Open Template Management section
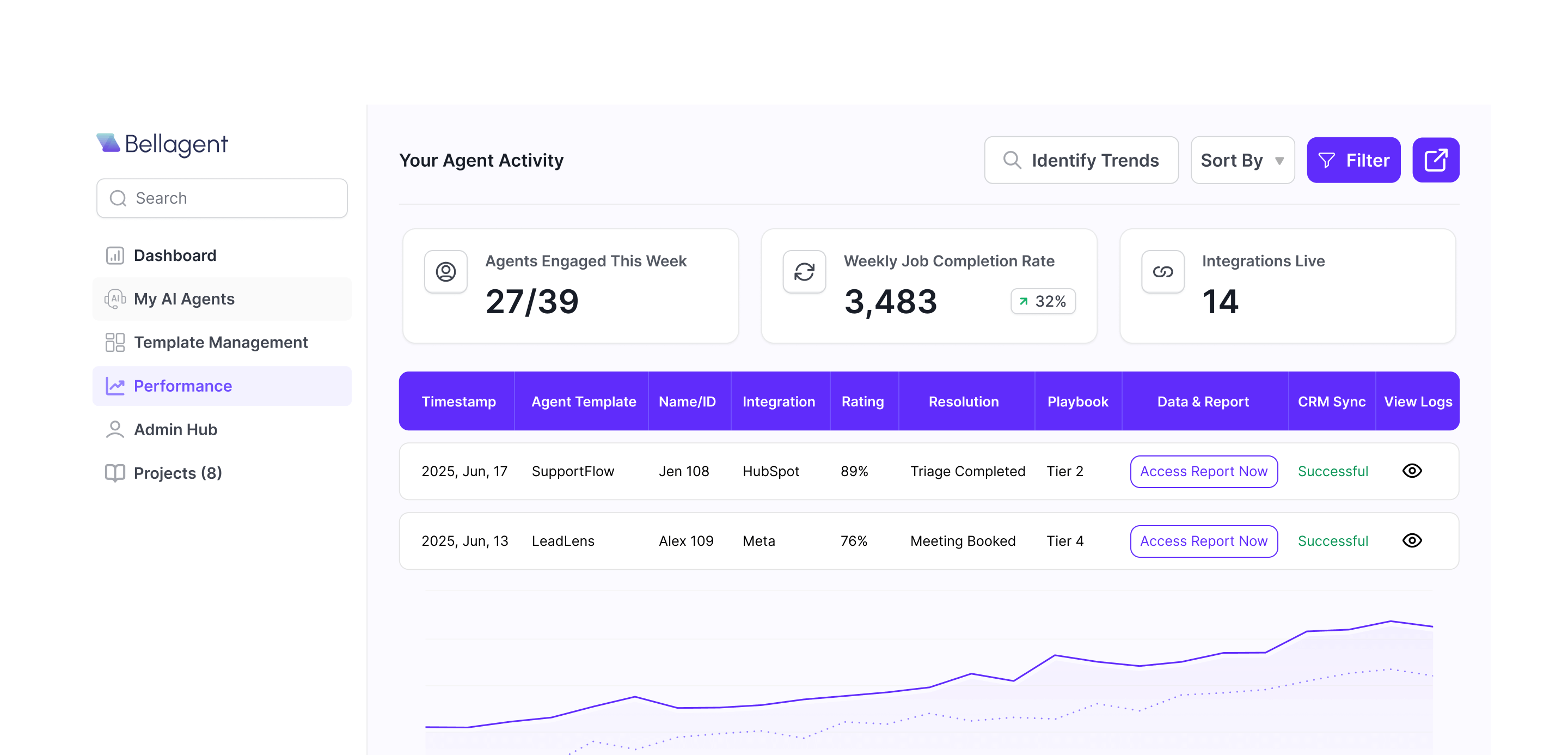1568x755 pixels. 220,343
